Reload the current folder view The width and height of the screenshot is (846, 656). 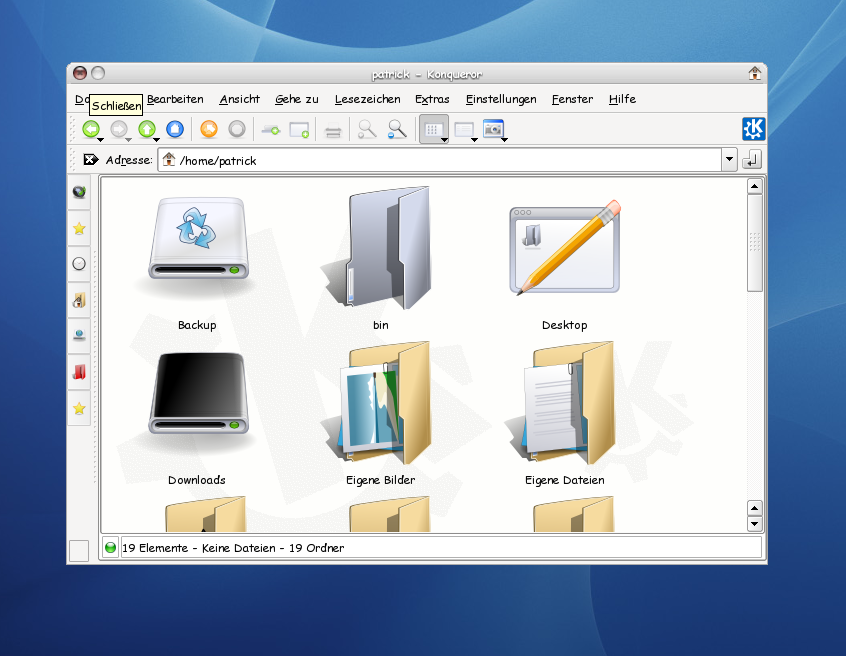[x=209, y=129]
